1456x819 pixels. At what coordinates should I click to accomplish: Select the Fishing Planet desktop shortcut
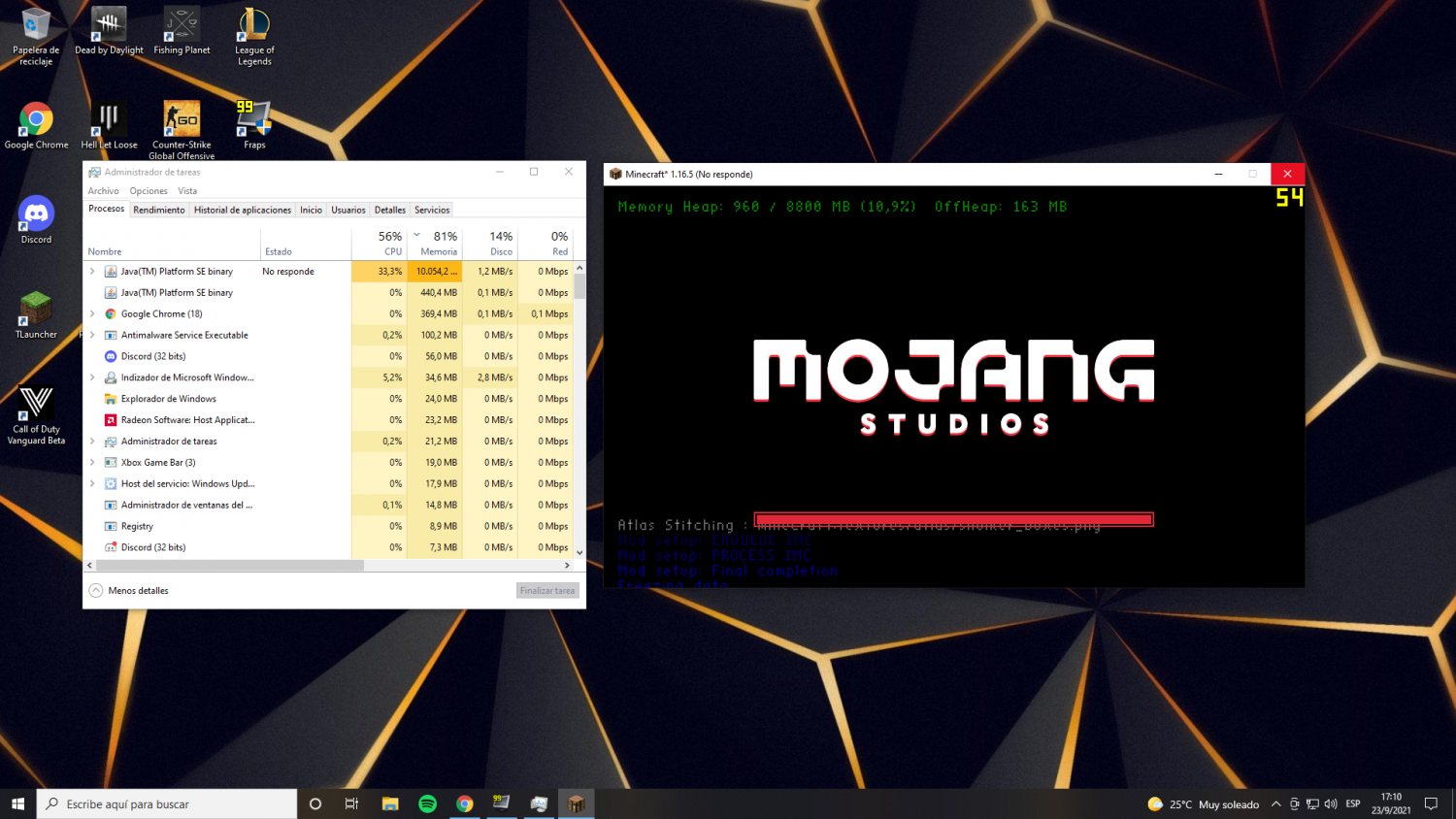(x=182, y=31)
